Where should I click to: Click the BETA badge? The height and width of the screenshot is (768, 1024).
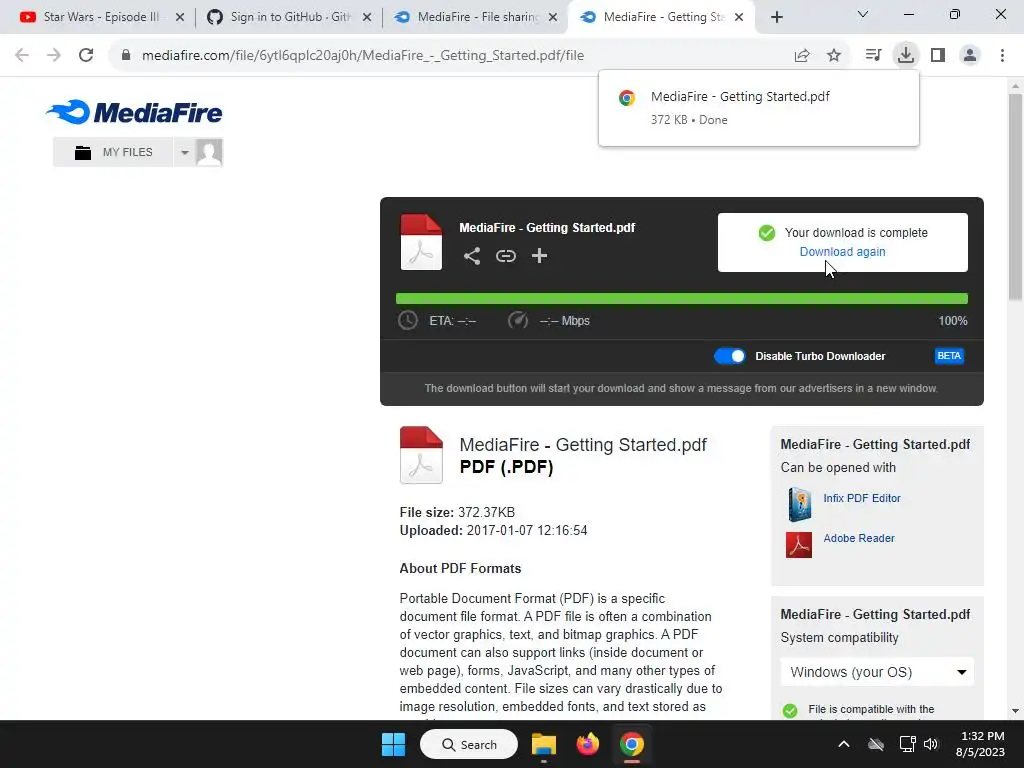pyautogui.click(x=949, y=356)
